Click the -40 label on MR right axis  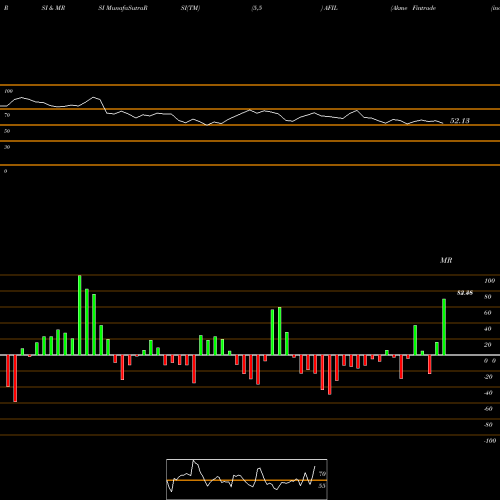click(488, 393)
